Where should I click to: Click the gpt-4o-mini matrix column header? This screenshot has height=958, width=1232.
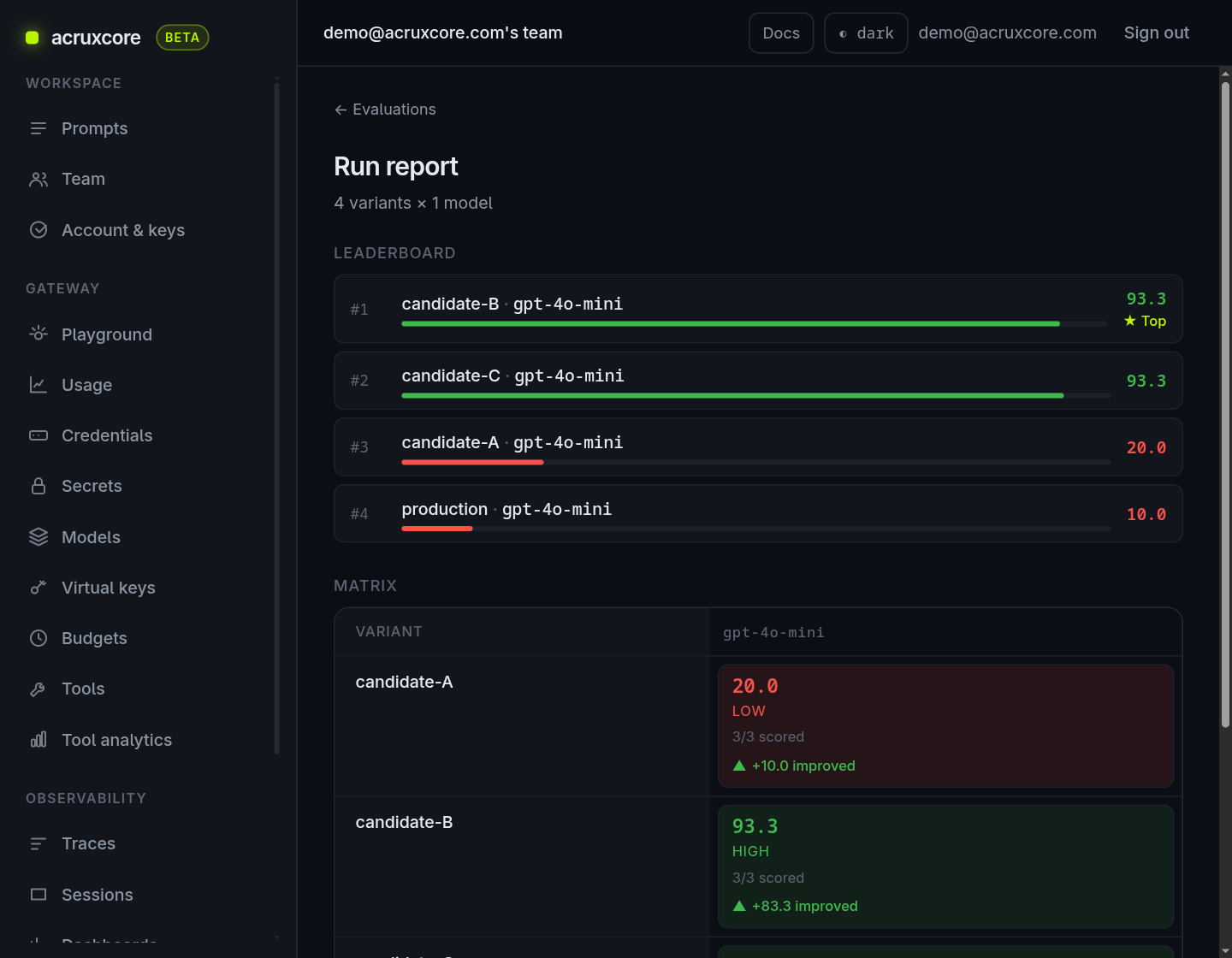(x=773, y=633)
